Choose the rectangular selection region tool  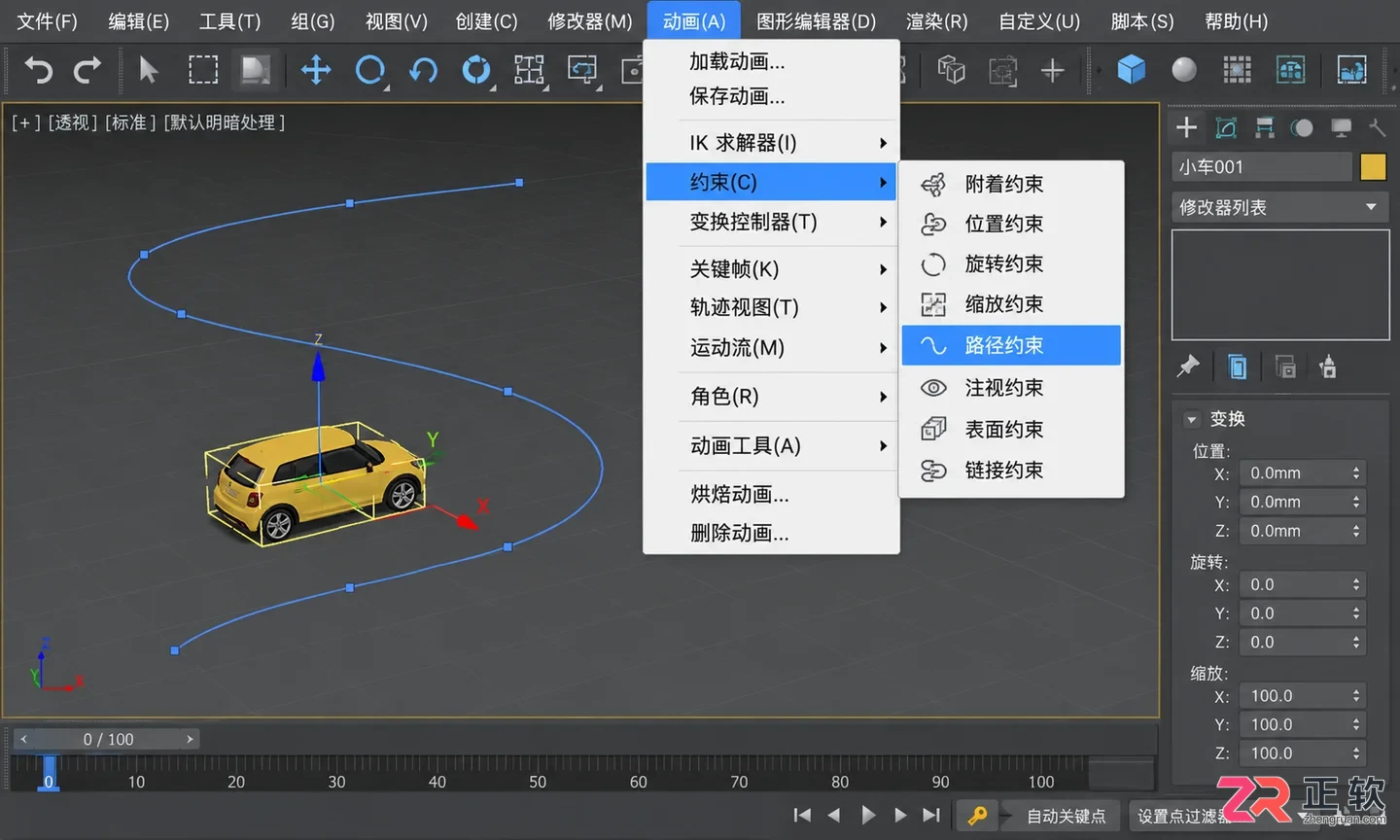click(x=203, y=70)
